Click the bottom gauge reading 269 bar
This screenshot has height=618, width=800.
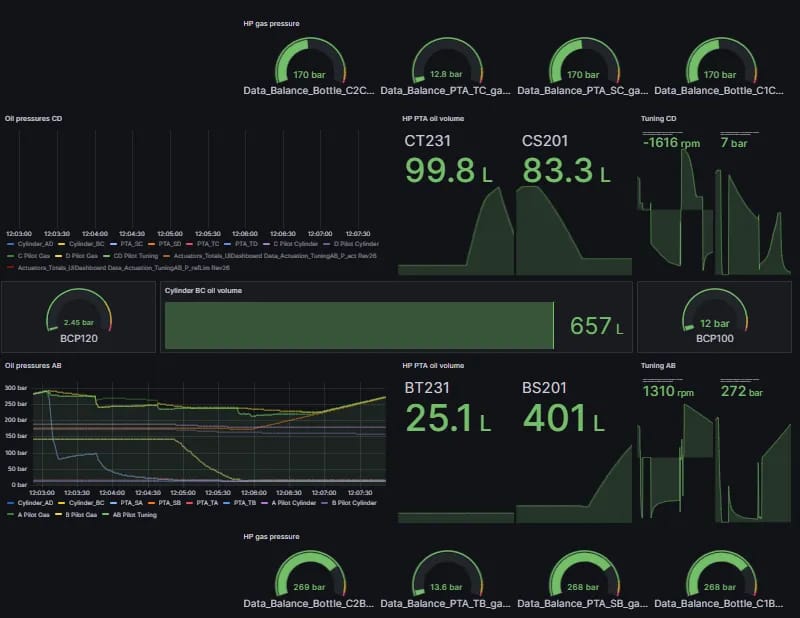point(309,577)
